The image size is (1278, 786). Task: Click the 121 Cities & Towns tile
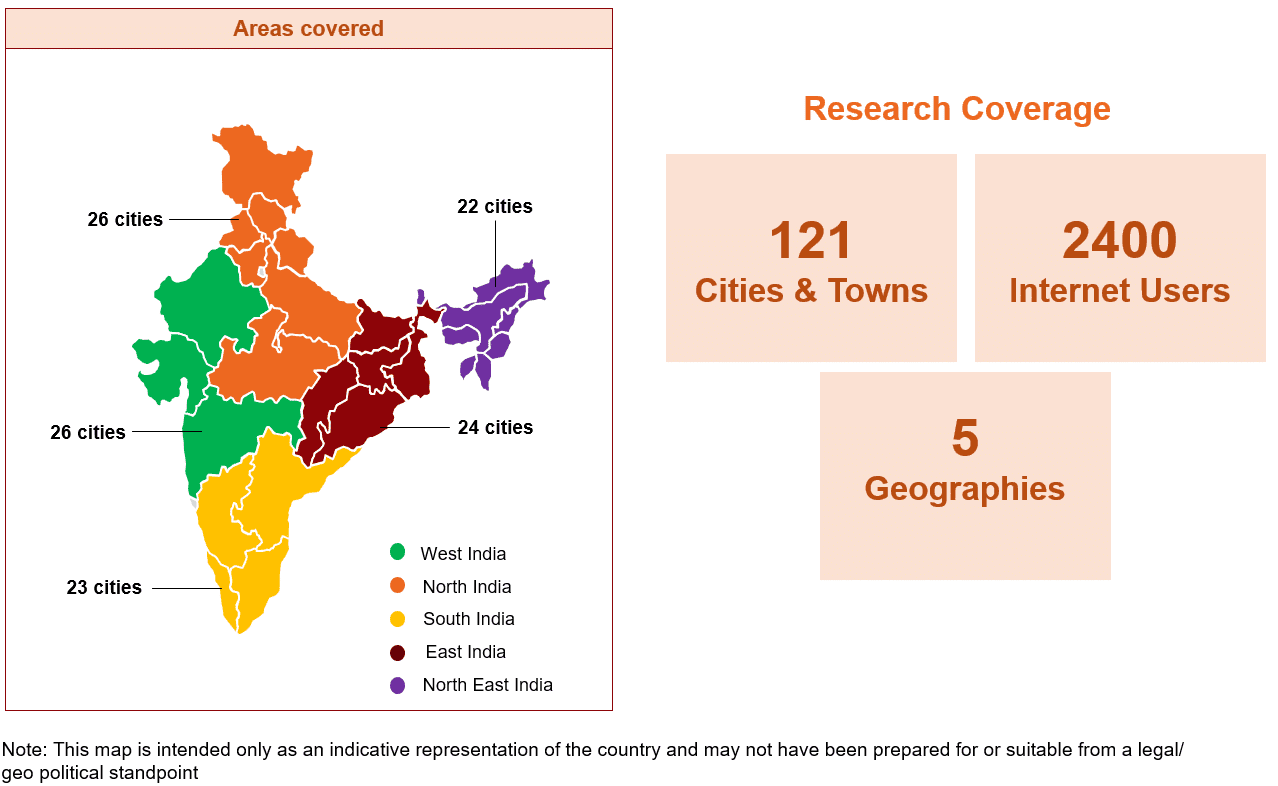click(811, 258)
